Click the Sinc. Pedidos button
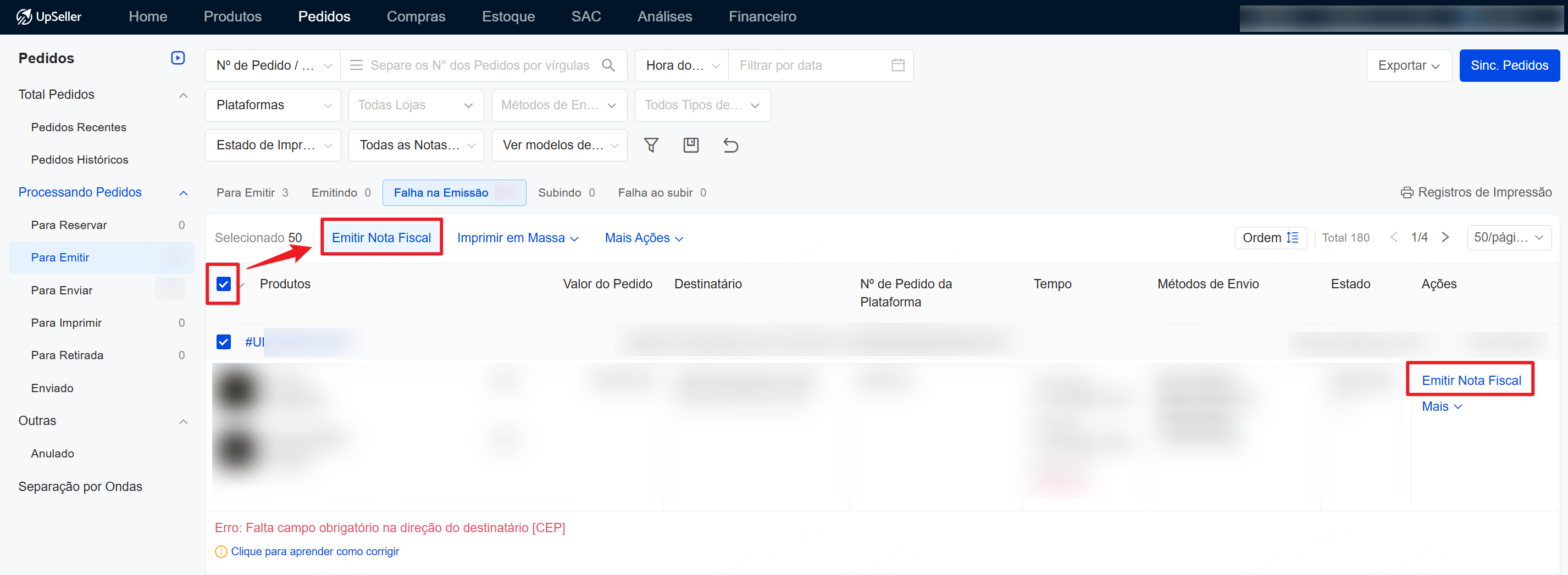Image resolution: width=1568 pixels, height=575 pixels. pos(1508,65)
